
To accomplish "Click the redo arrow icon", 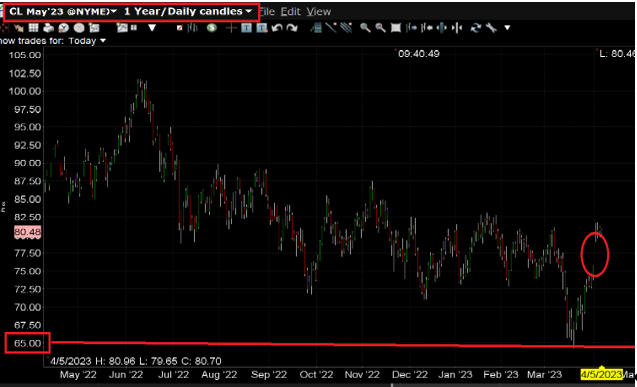I will click(292, 28).
